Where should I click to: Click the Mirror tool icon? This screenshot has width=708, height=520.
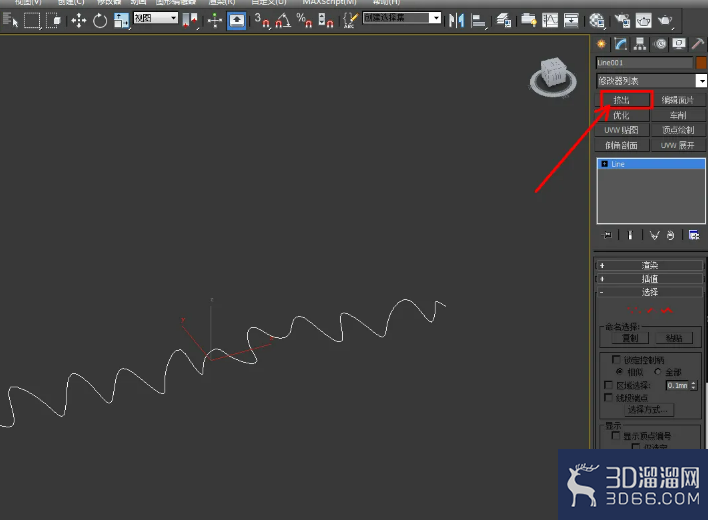(457, 20)
